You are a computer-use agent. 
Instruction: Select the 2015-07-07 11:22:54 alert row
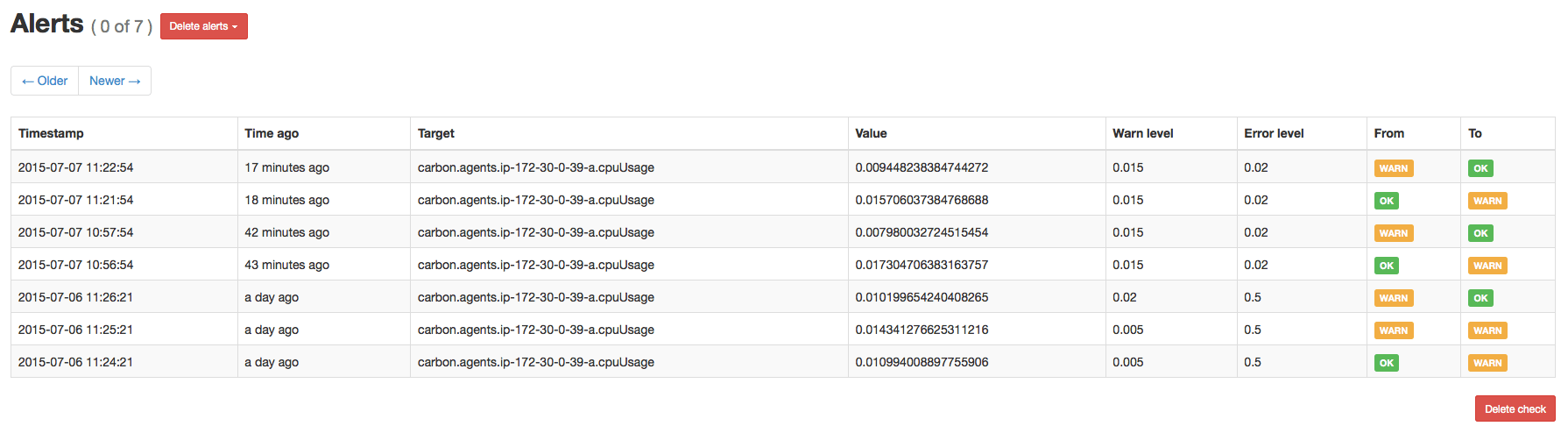[75, 167]
